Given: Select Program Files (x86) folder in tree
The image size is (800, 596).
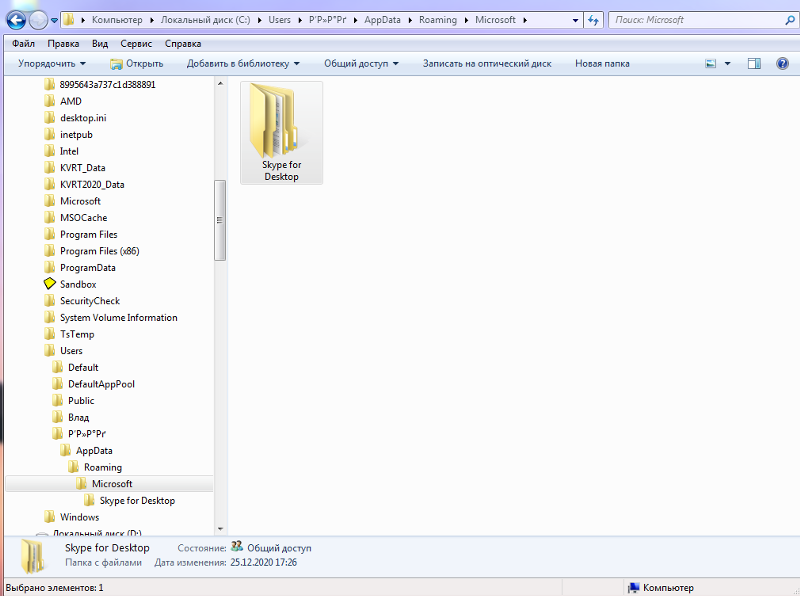Looking at the screenshot, I should pos(99,251).
